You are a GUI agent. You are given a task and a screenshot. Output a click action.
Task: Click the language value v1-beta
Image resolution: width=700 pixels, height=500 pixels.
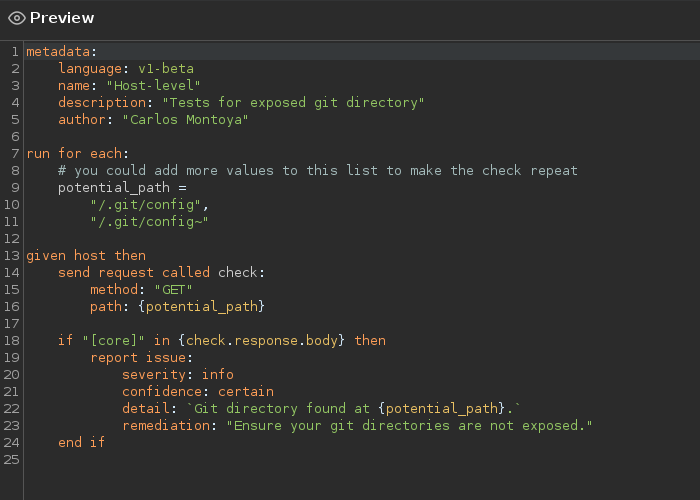pos(166,69)
